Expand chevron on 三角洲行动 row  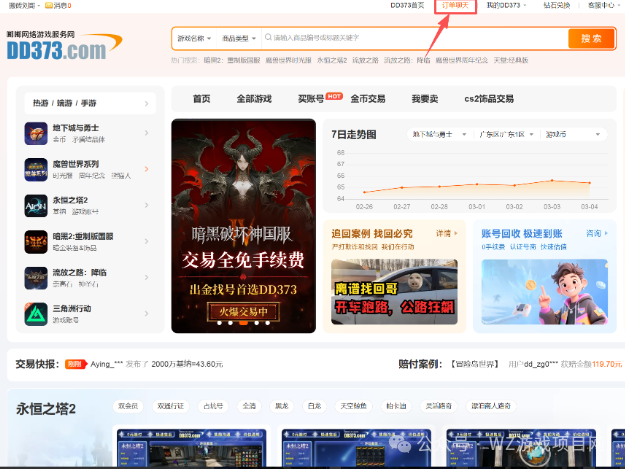(x=146, y=314)
